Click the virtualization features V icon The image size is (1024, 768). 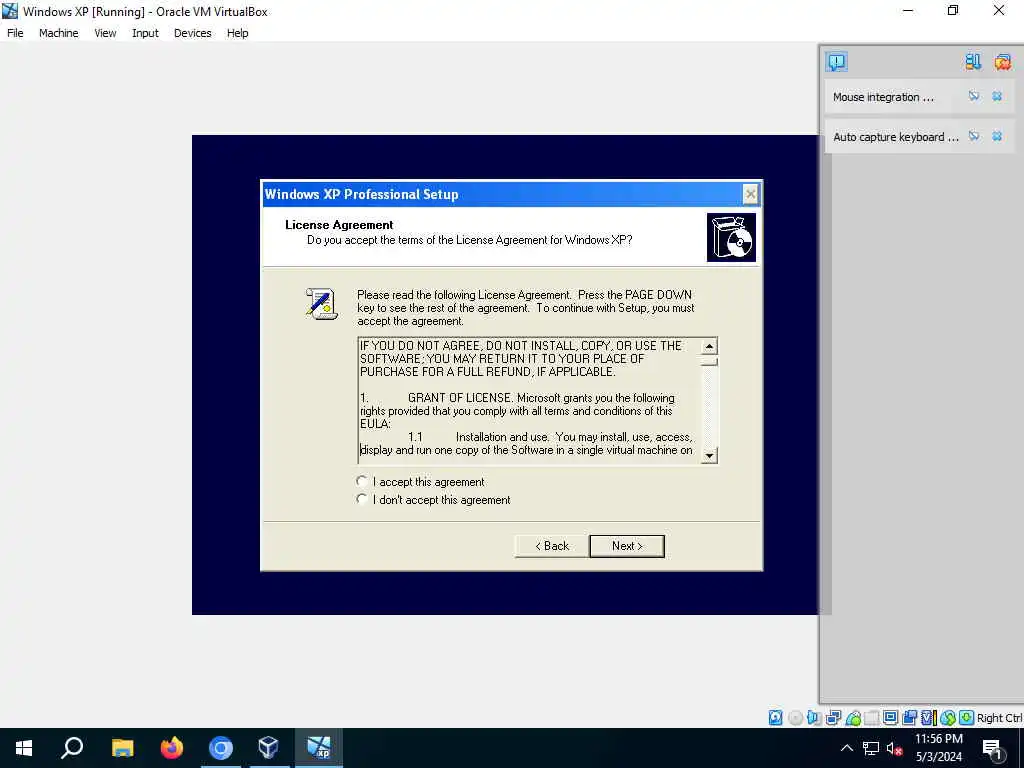[928, 718]
